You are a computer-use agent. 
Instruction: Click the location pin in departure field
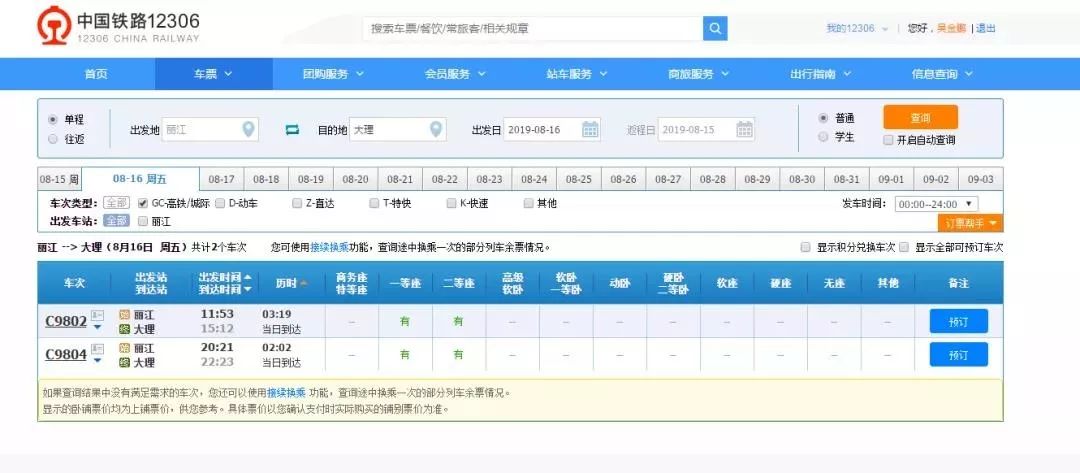(249, 129)
